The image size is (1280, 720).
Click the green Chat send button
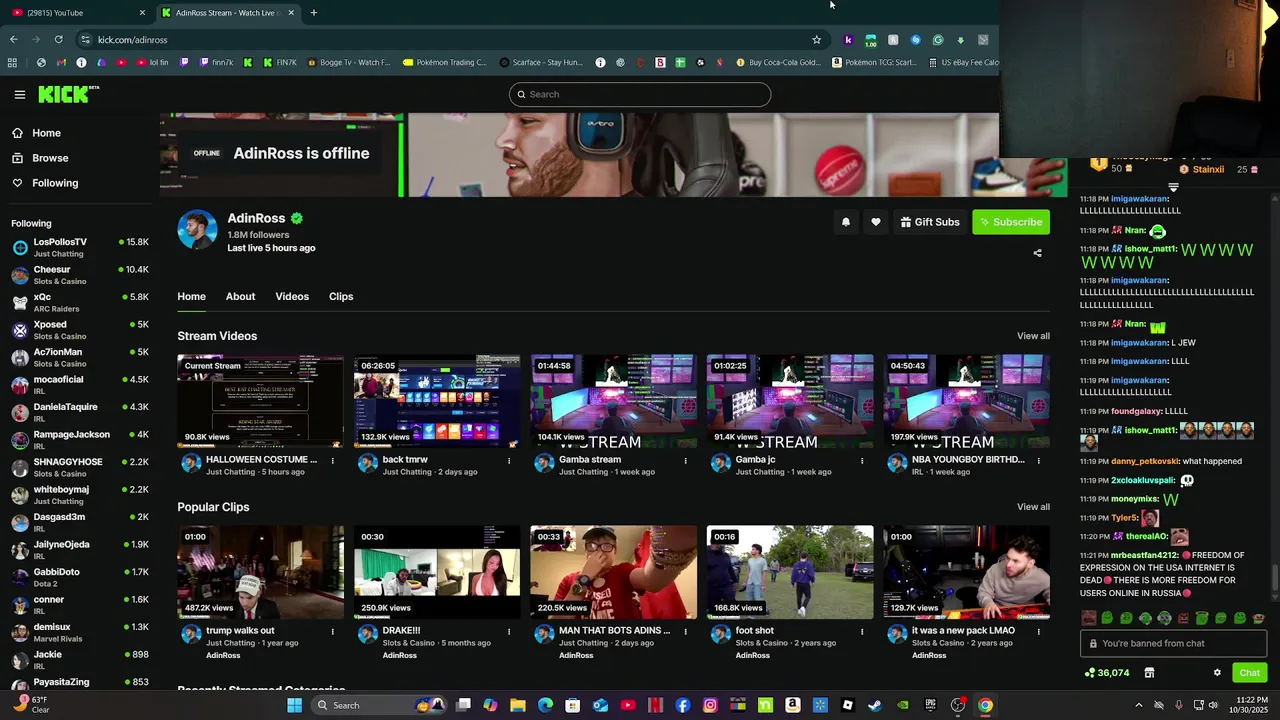tap(1249, 673)
